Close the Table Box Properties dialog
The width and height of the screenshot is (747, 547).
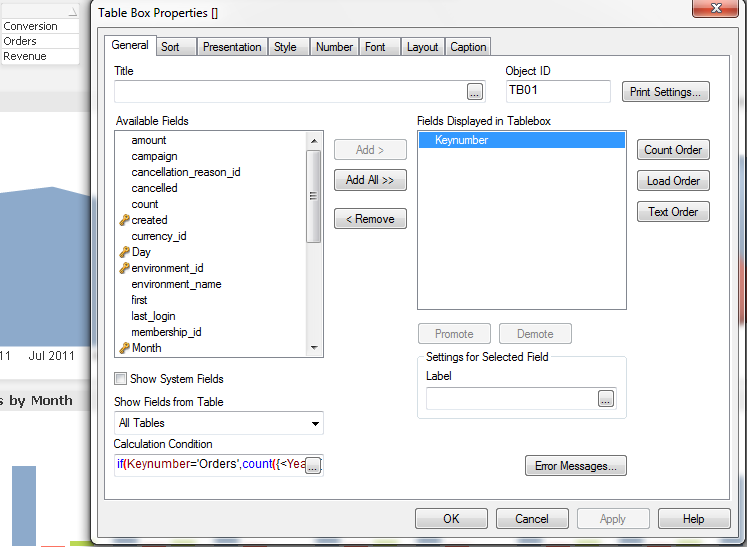tap(716, 8)
